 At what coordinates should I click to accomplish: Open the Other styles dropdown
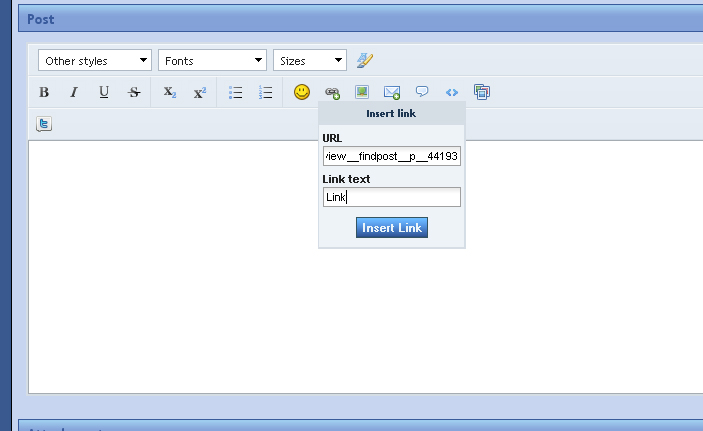pos(95,60)
